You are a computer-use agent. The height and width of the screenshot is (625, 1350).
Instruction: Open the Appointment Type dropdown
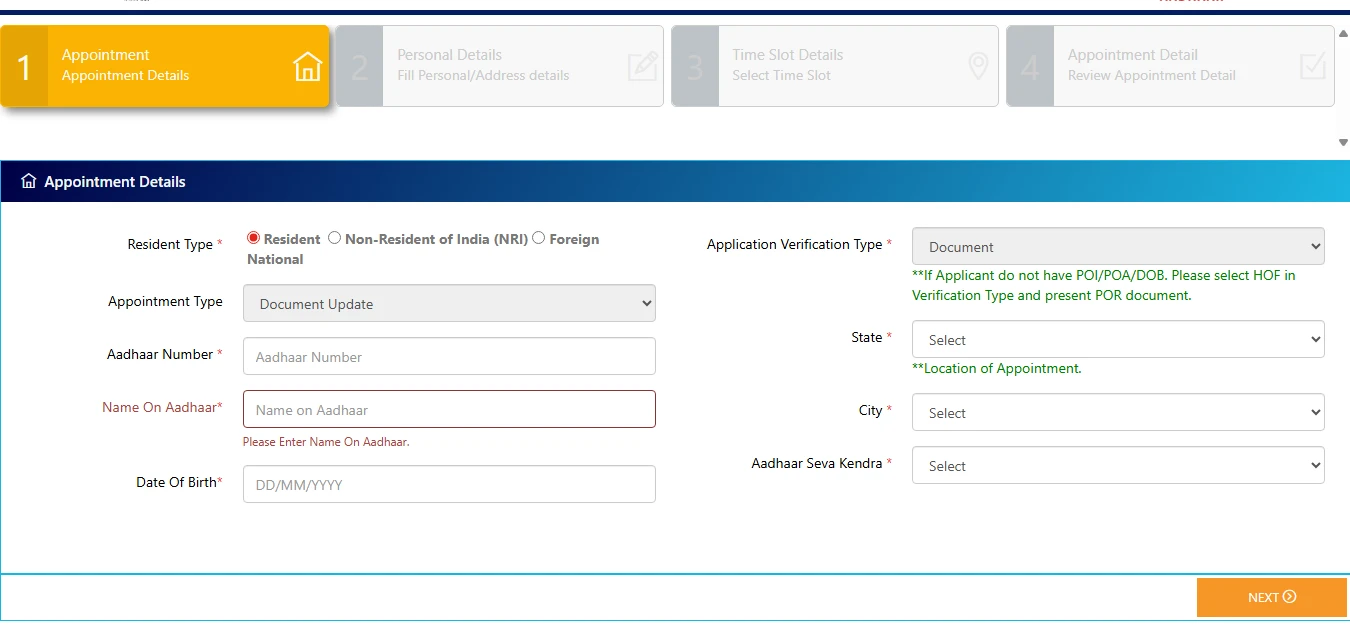pyautogui.click(x=449, y=303)
